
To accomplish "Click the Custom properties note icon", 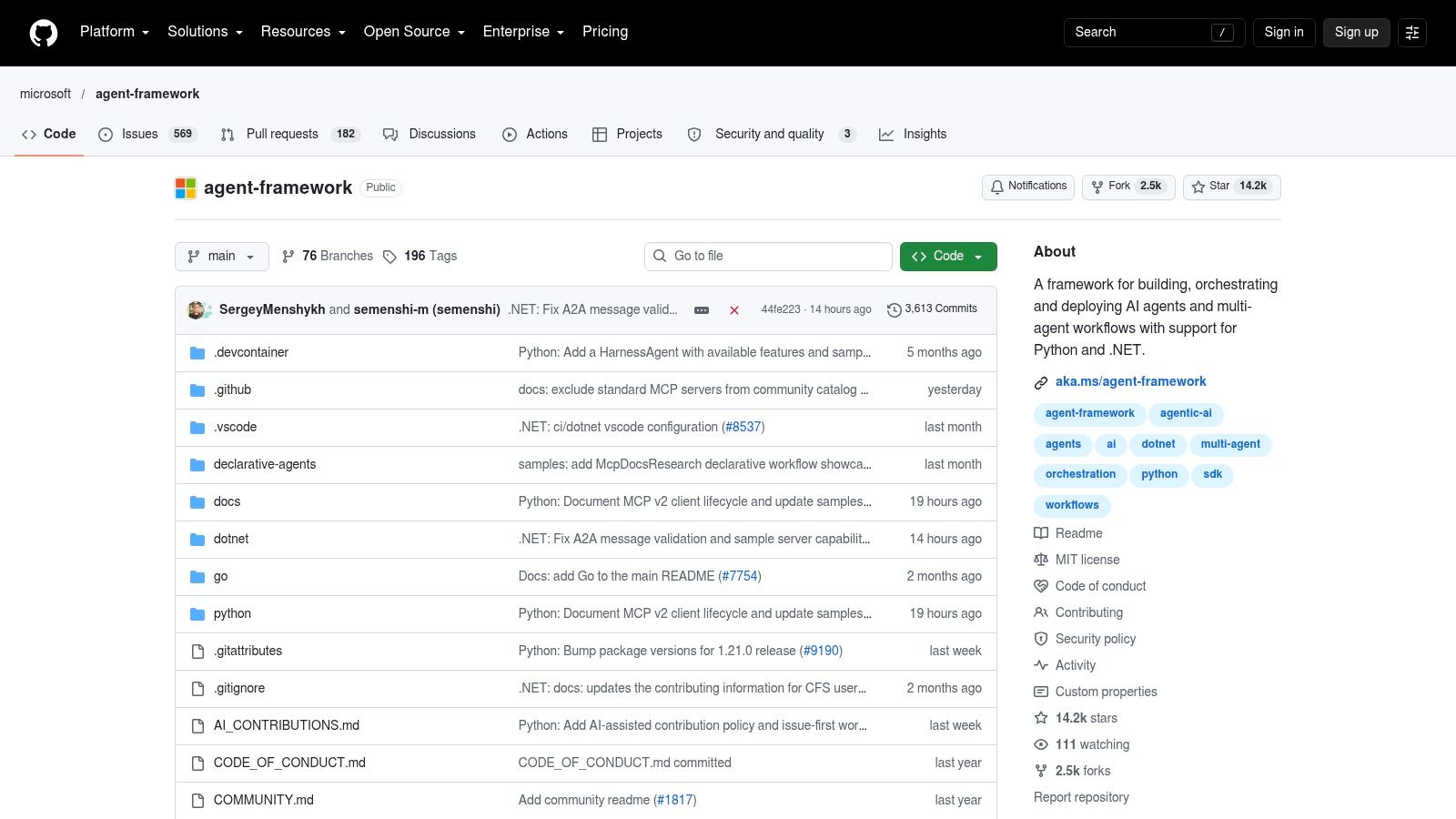I will click(1041, 692).
